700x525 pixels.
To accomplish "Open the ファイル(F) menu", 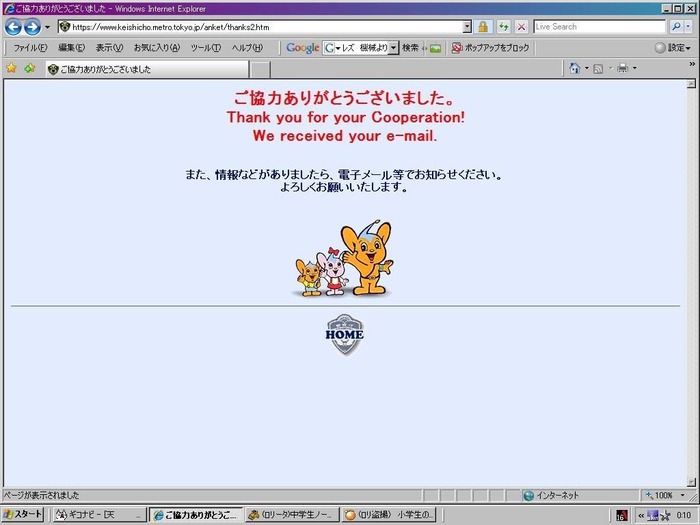I will [x=30, y=48].
